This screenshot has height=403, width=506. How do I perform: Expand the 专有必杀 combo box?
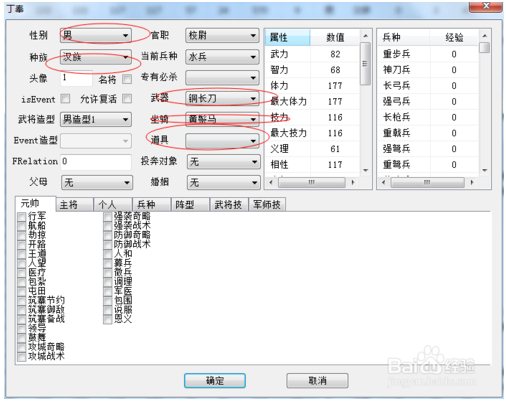(222, 78)
